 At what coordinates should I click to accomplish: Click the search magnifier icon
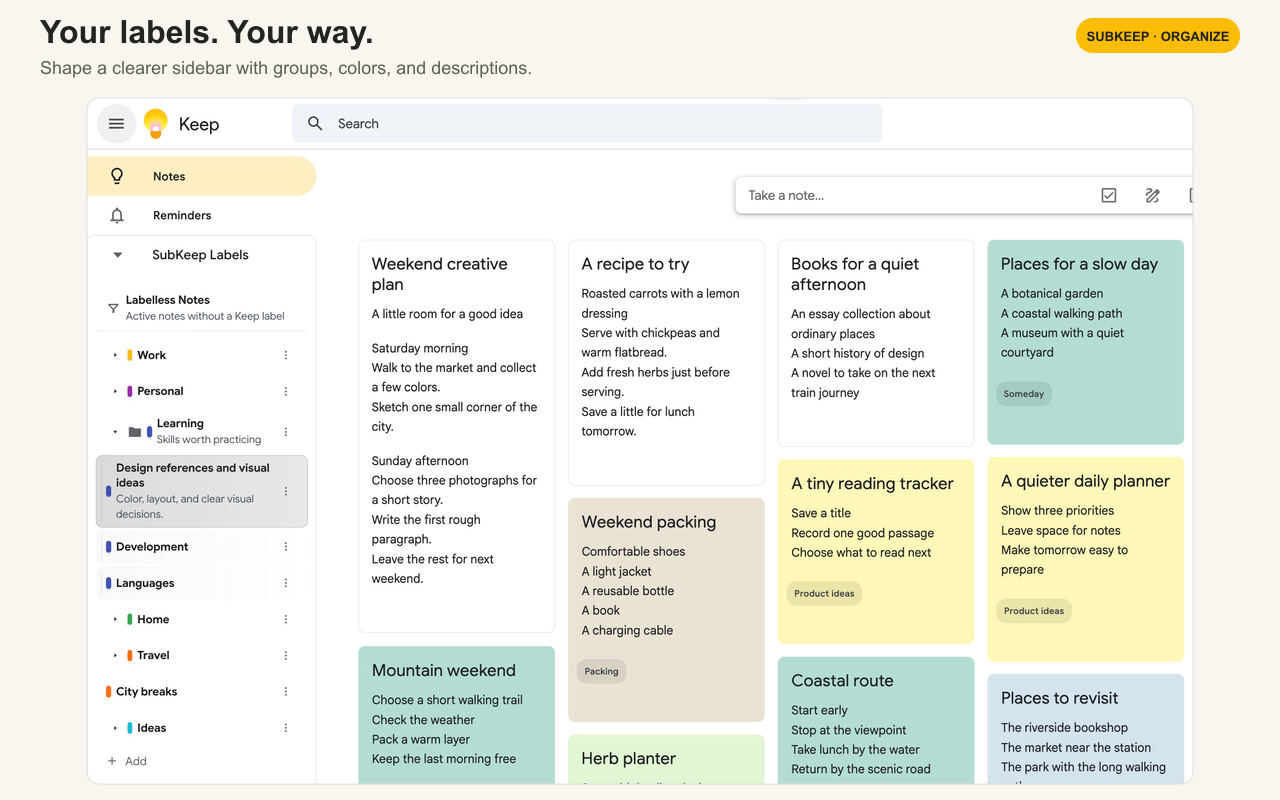tap(315, 124)
